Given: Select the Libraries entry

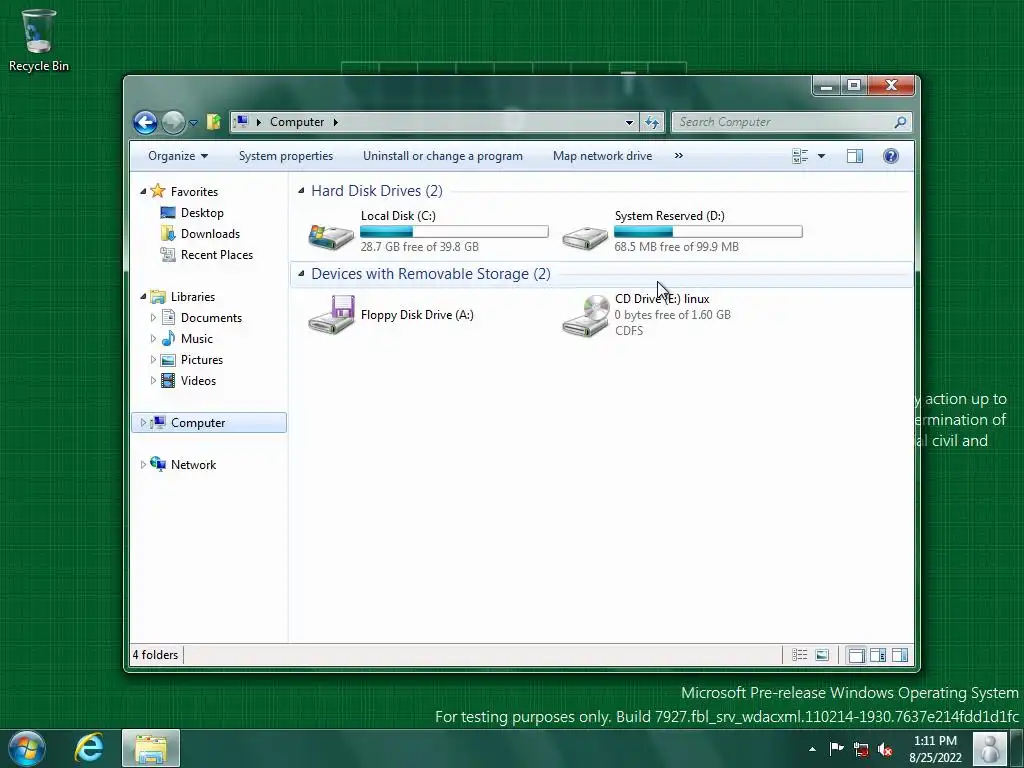Looking at the screenshot, I should (183, 296).
